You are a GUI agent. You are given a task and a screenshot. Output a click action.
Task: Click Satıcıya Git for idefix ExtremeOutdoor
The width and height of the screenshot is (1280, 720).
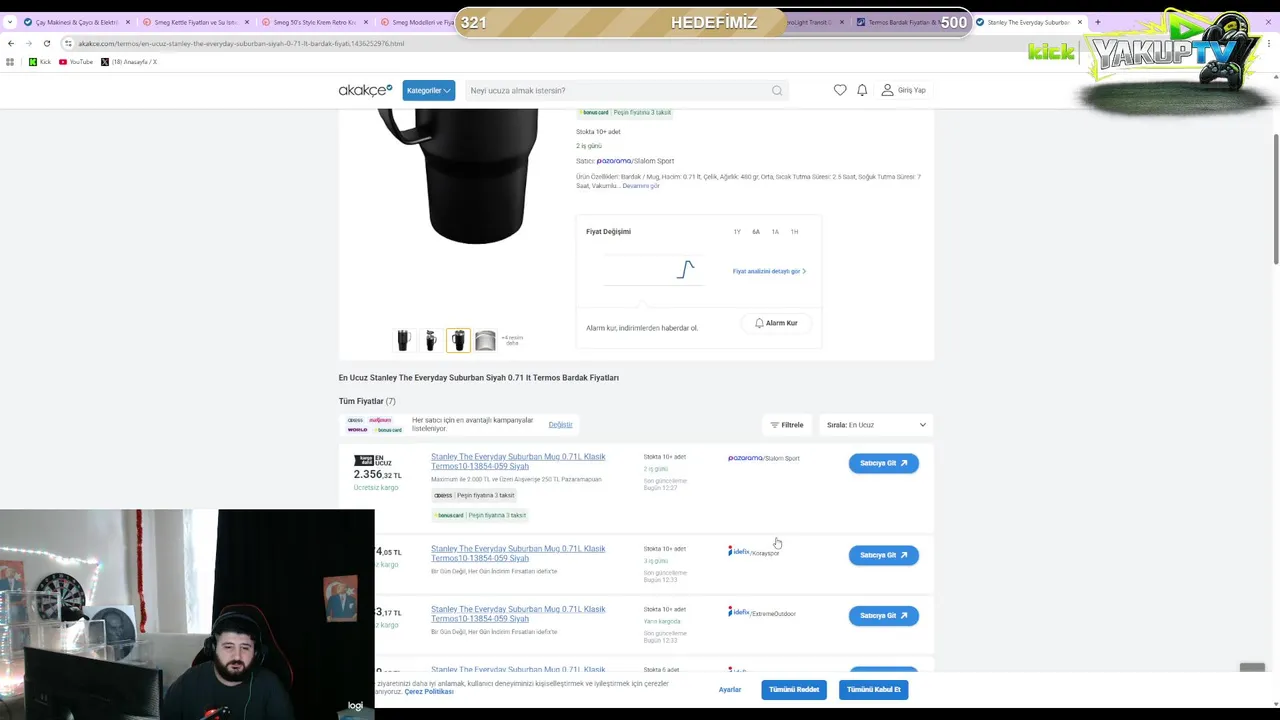tap(884, 615)
